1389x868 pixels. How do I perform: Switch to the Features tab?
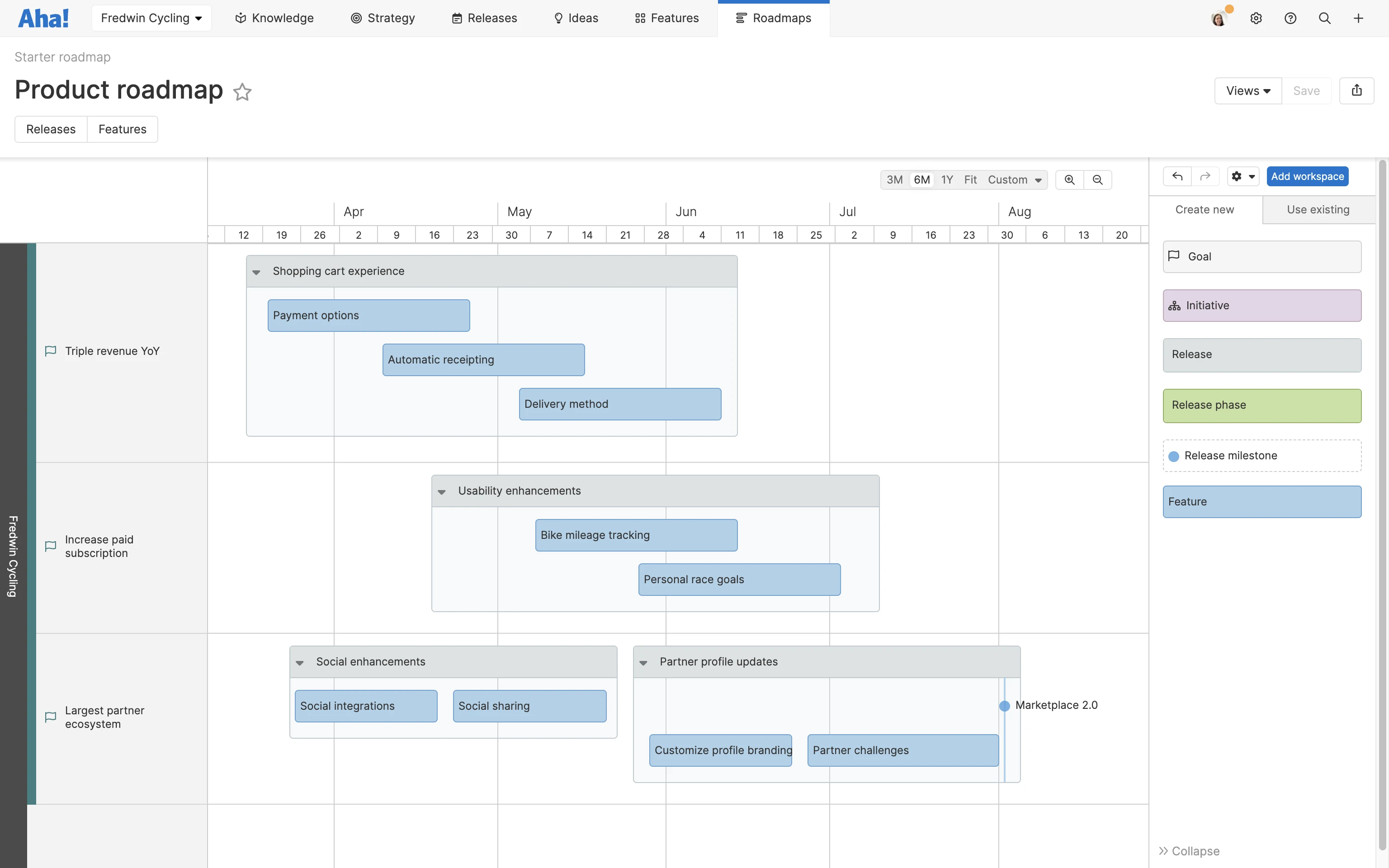click(x=122, y=129)
